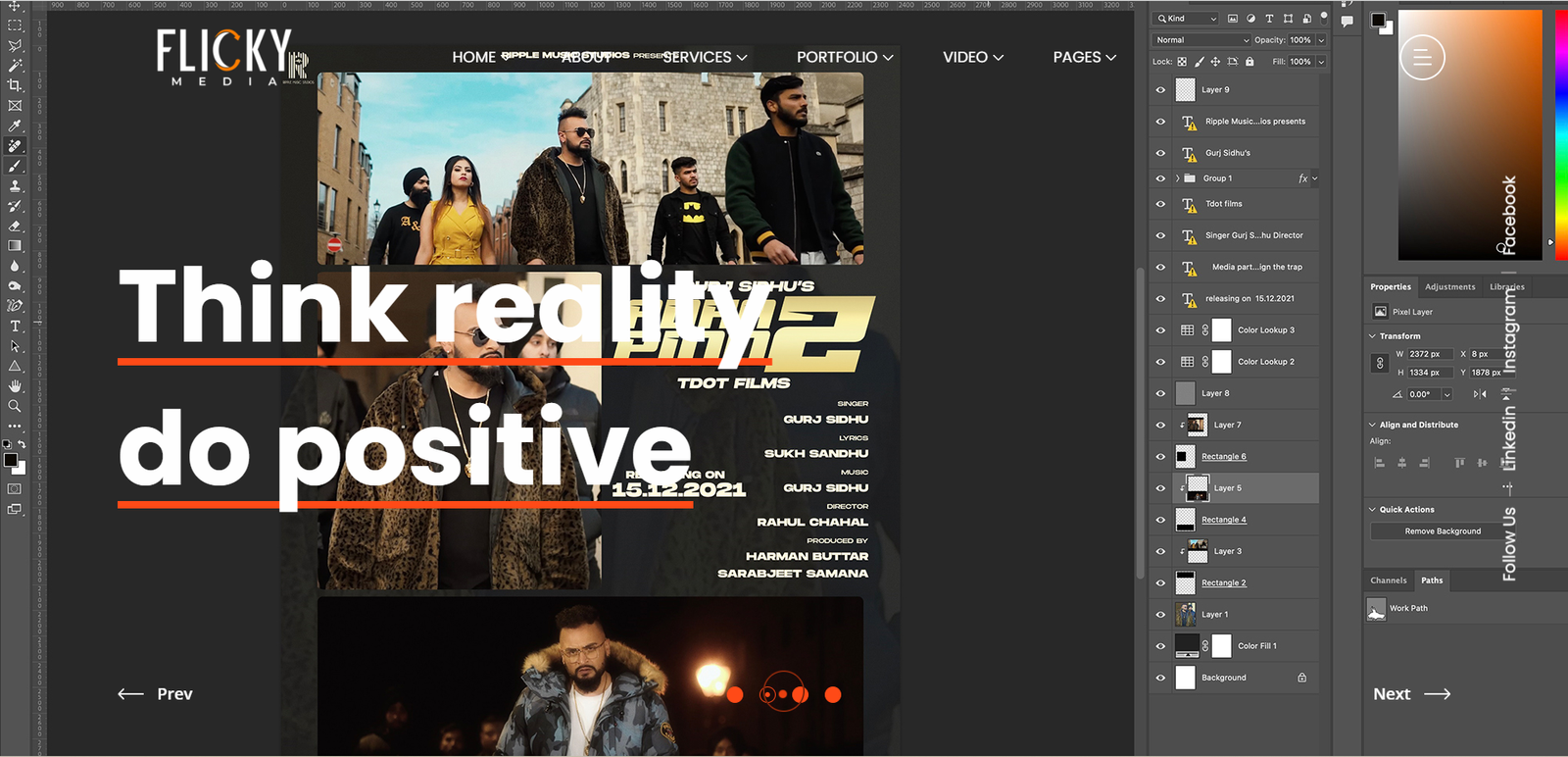Open the Fill value dropdown arrow
Screen dimensions: 1568x757
pyautogui.click(x=1321, y=62)
